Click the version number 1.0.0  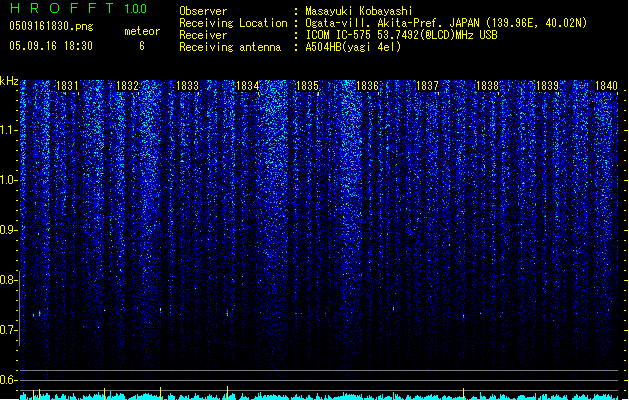click(x=136, y=9)
